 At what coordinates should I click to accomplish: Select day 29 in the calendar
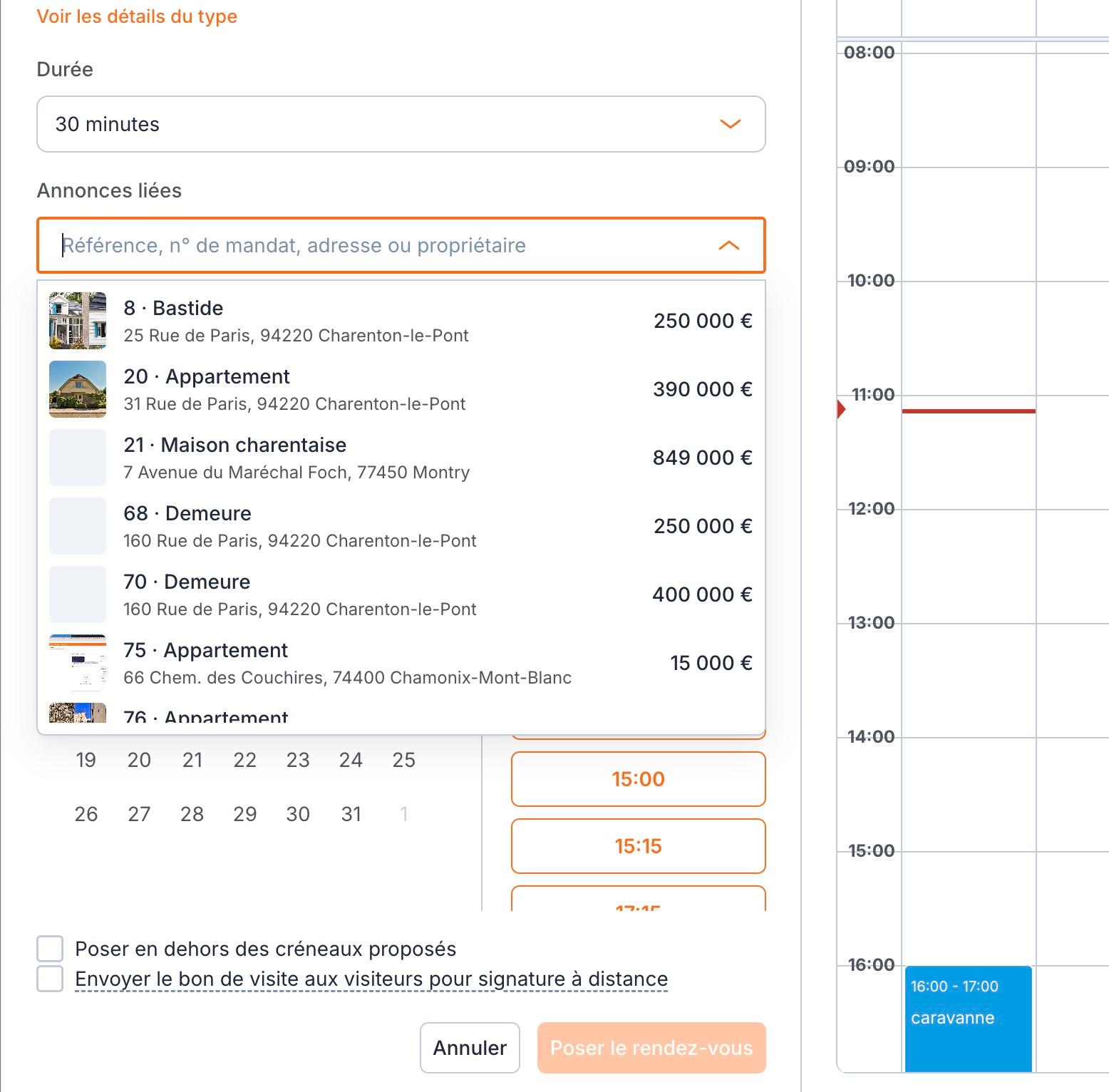(245, 814)
